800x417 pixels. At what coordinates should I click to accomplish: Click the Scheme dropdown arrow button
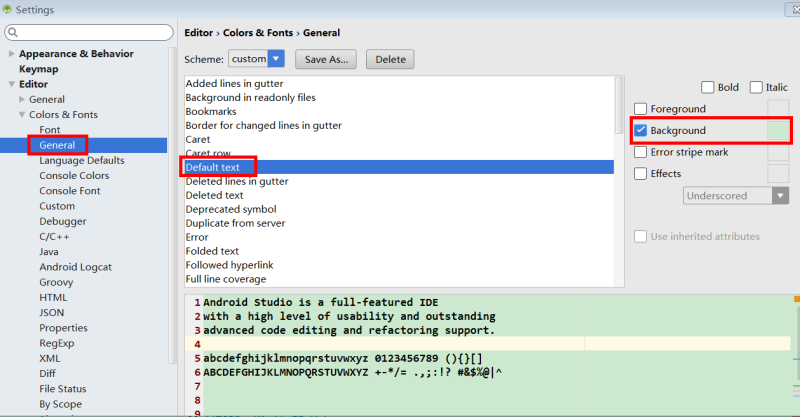[276, 59]
